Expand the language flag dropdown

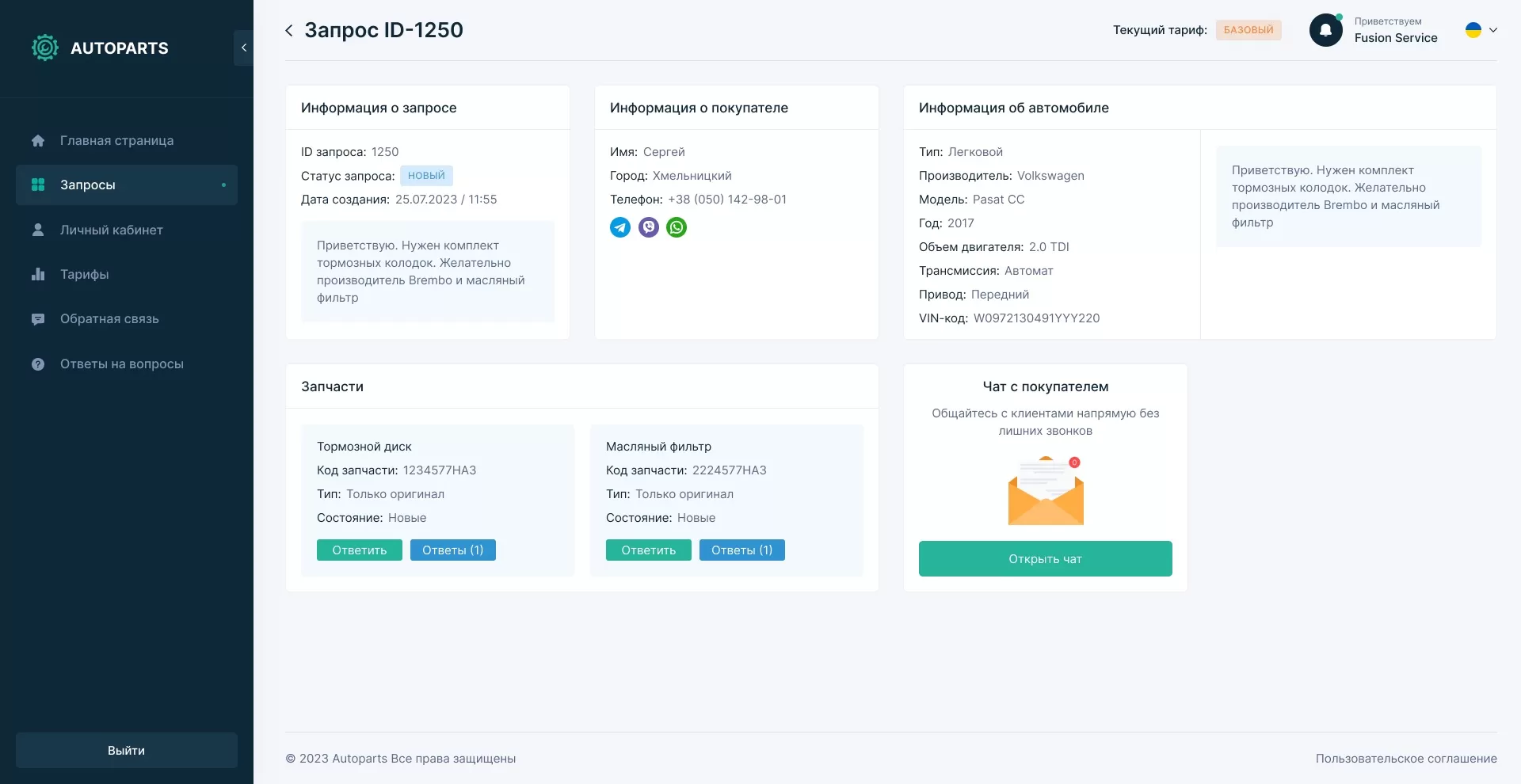[1481, 30]
